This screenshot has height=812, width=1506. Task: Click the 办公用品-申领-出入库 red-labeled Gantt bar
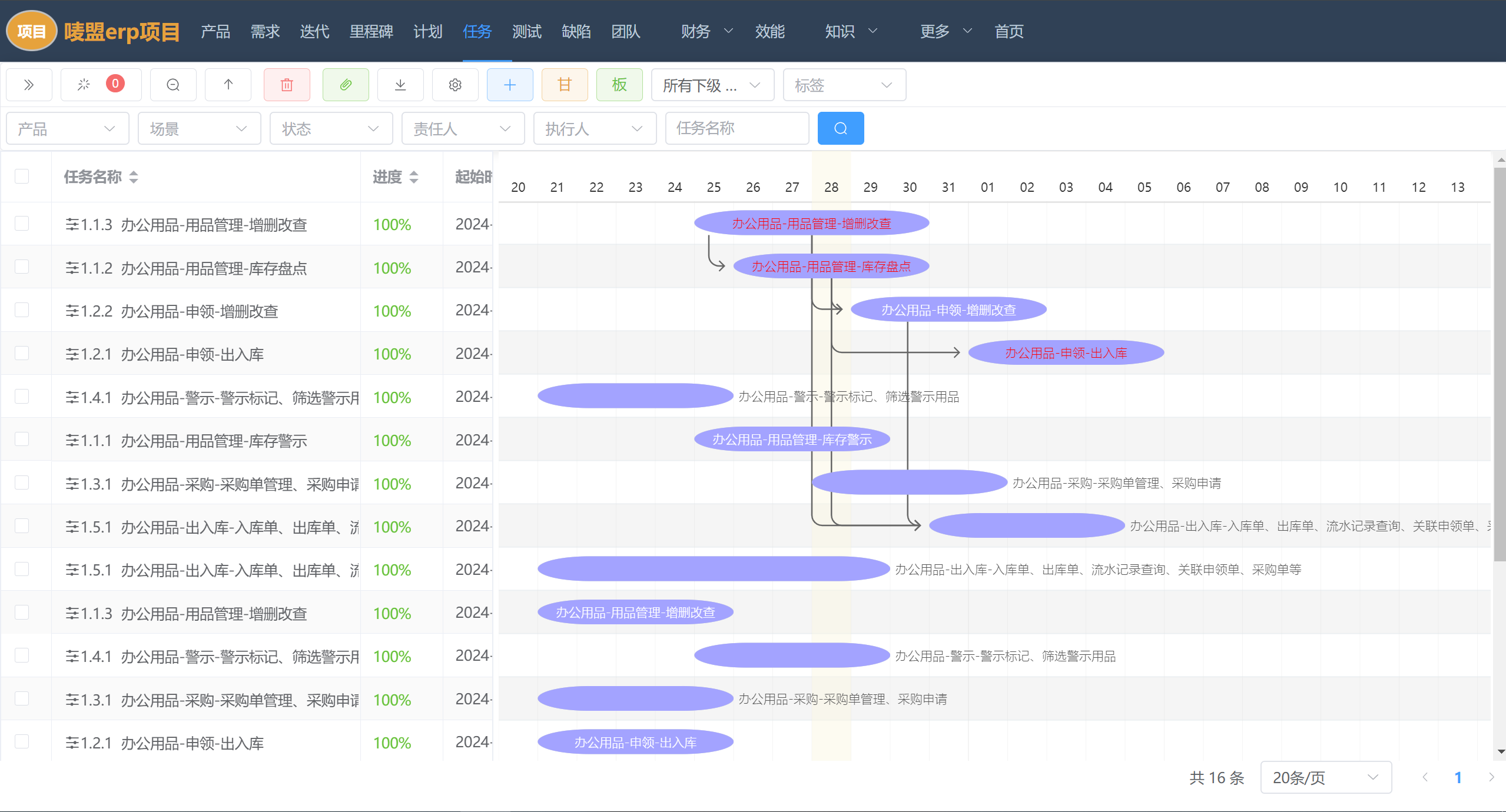(x=1066, y=353)
